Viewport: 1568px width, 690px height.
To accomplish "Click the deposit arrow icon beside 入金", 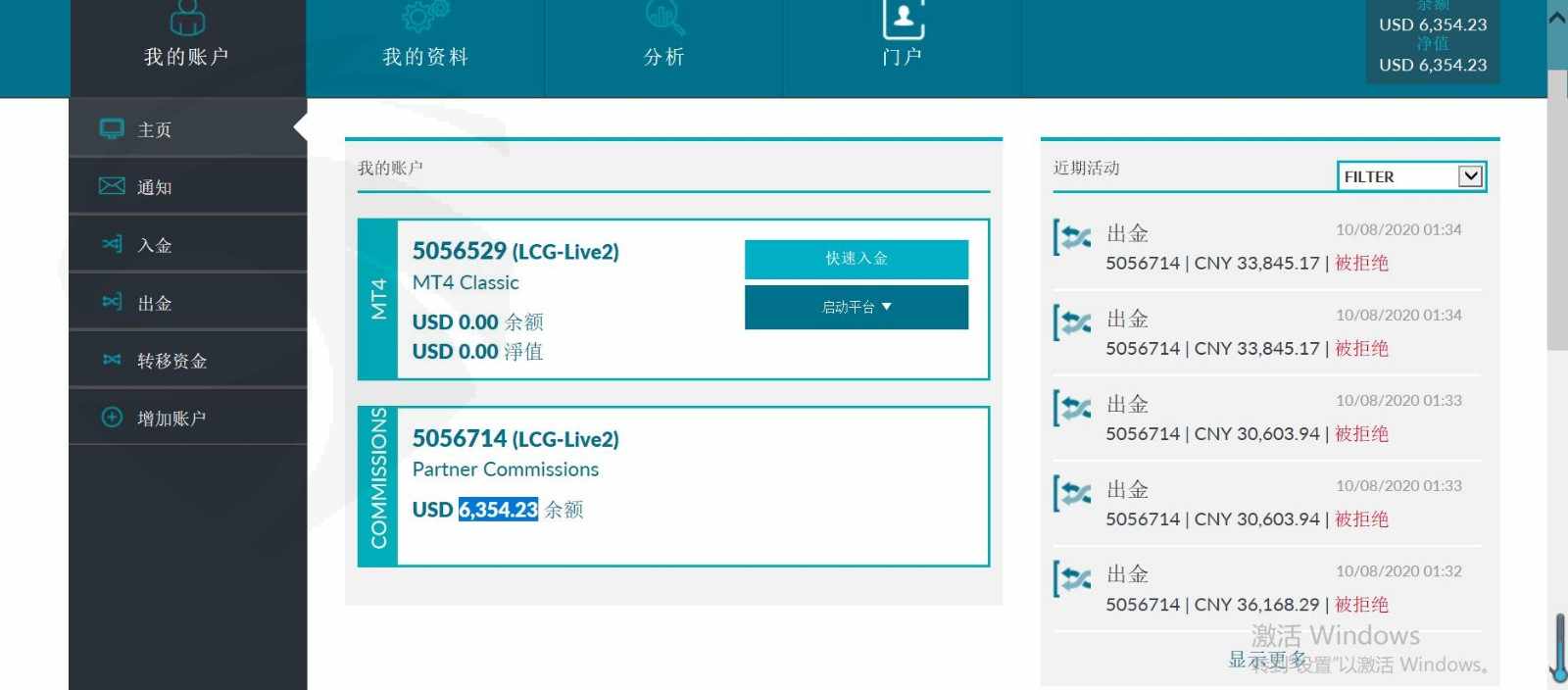I will (x=112, y=244).
